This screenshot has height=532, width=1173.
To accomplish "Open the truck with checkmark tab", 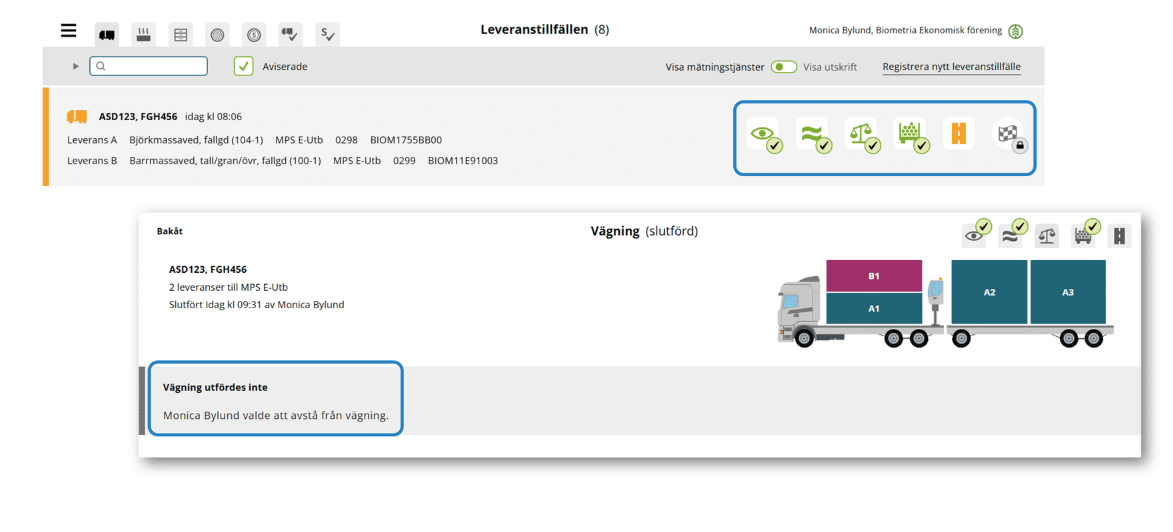I will pos(290,34).
